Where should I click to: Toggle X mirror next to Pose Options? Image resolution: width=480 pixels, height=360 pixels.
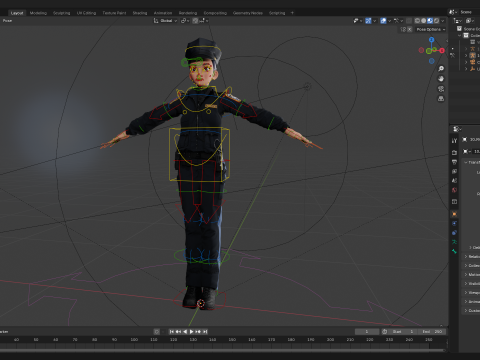(x=410, y=29)
